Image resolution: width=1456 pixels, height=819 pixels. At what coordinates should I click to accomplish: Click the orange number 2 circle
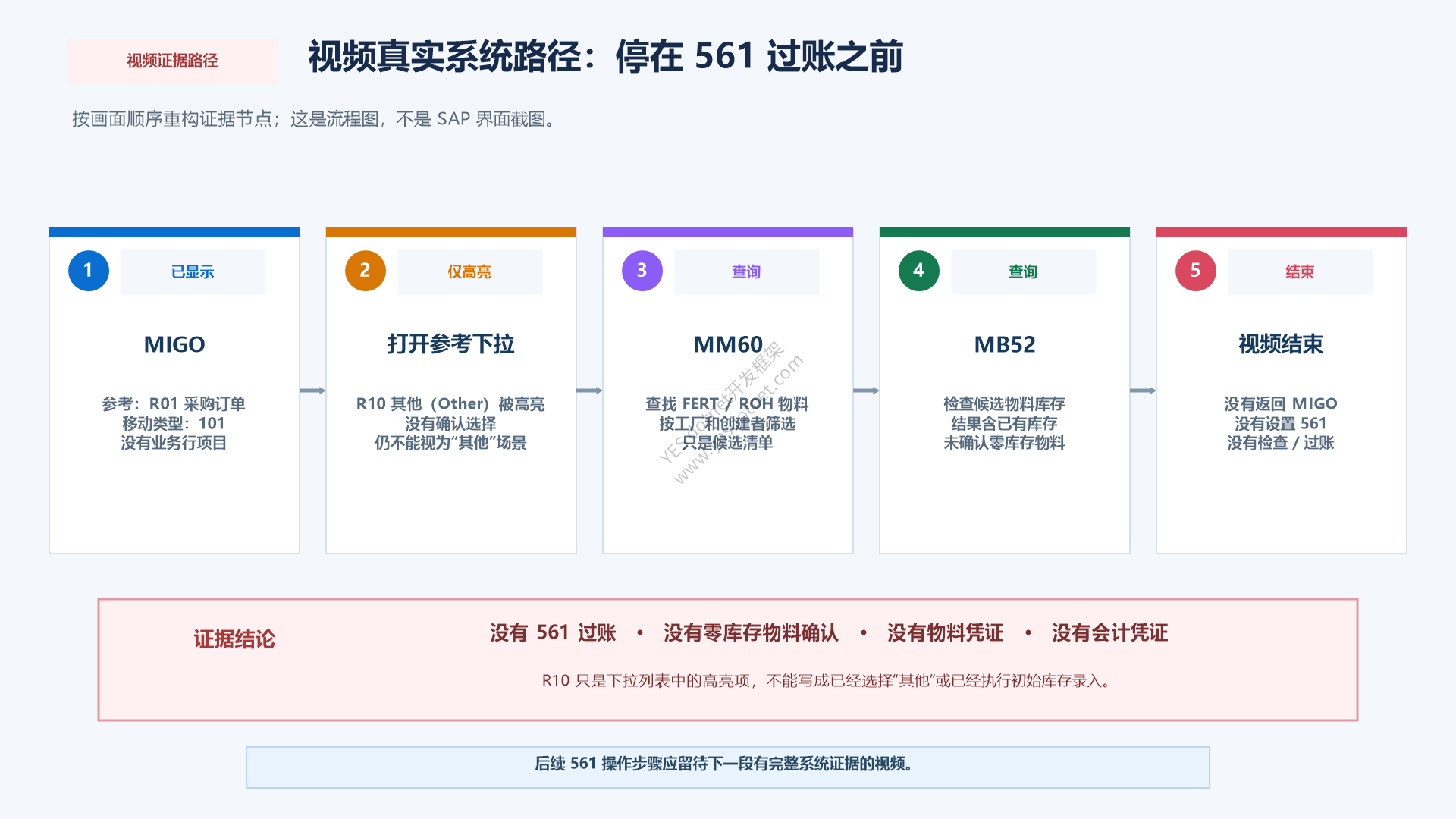tap(366, 271)
